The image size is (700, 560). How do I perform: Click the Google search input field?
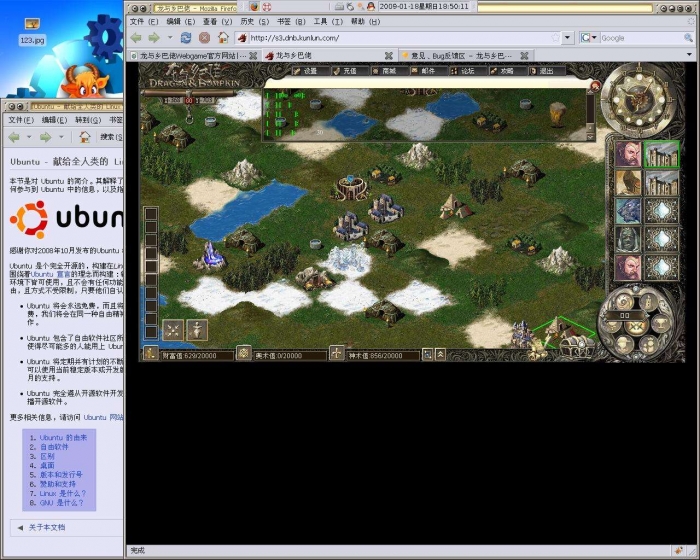pos(642,38)
